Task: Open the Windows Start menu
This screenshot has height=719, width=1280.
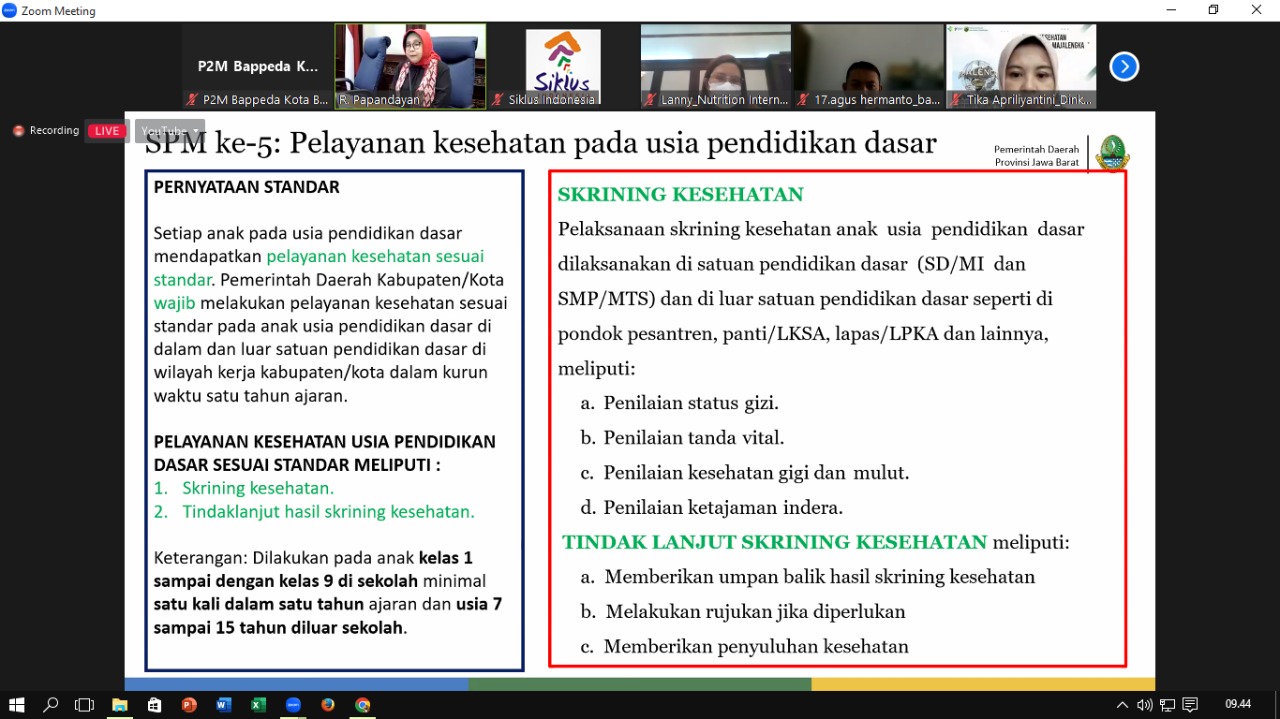Action: [16, 705]
